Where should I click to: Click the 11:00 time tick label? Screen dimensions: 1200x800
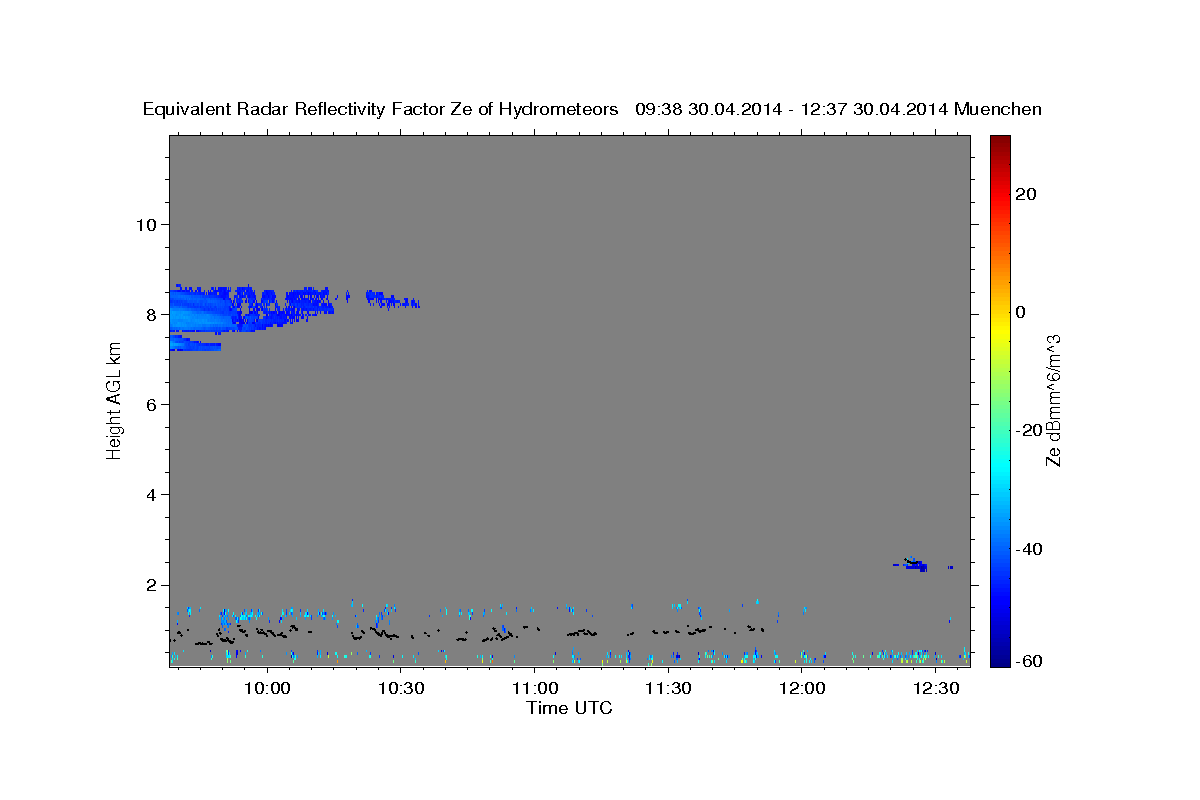click(x=534, y=688)
